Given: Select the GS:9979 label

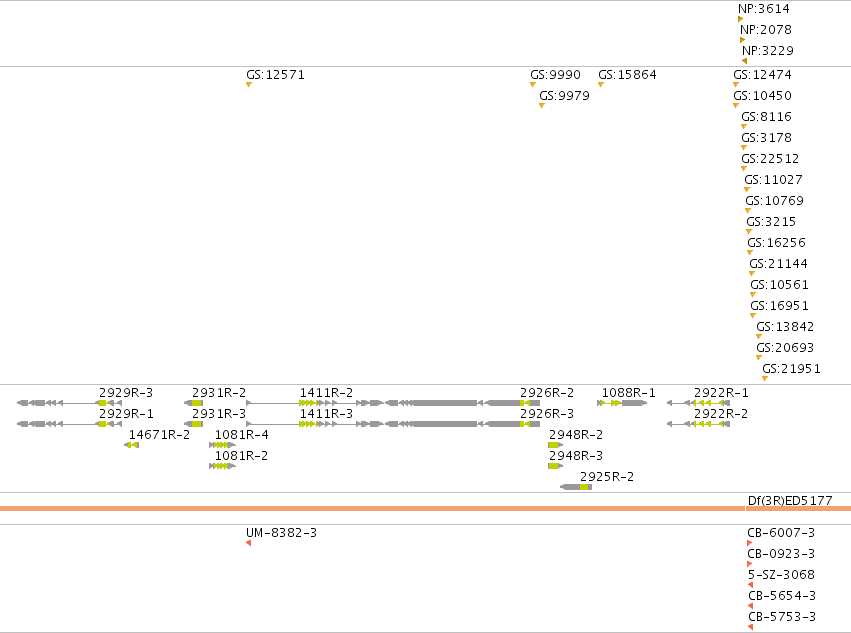Looking at the screenshot, I should click(x=564, y=96).
